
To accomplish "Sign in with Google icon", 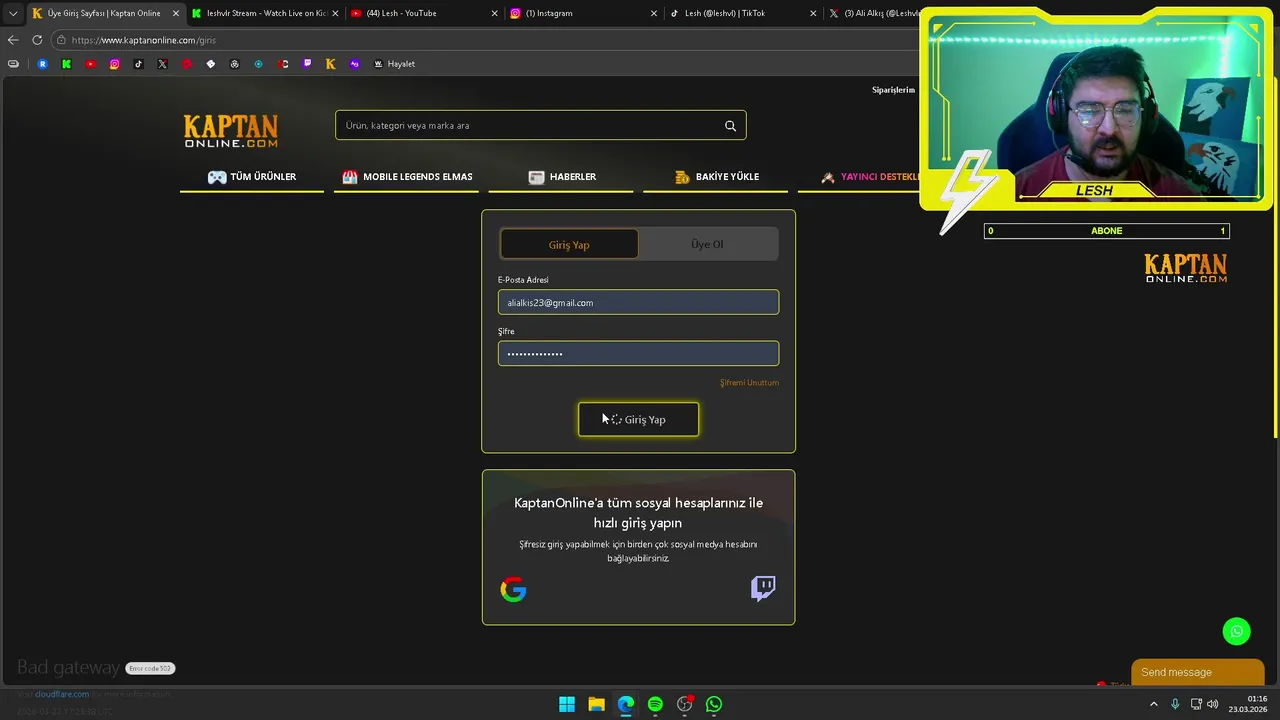I will click(x=513, y=589).
